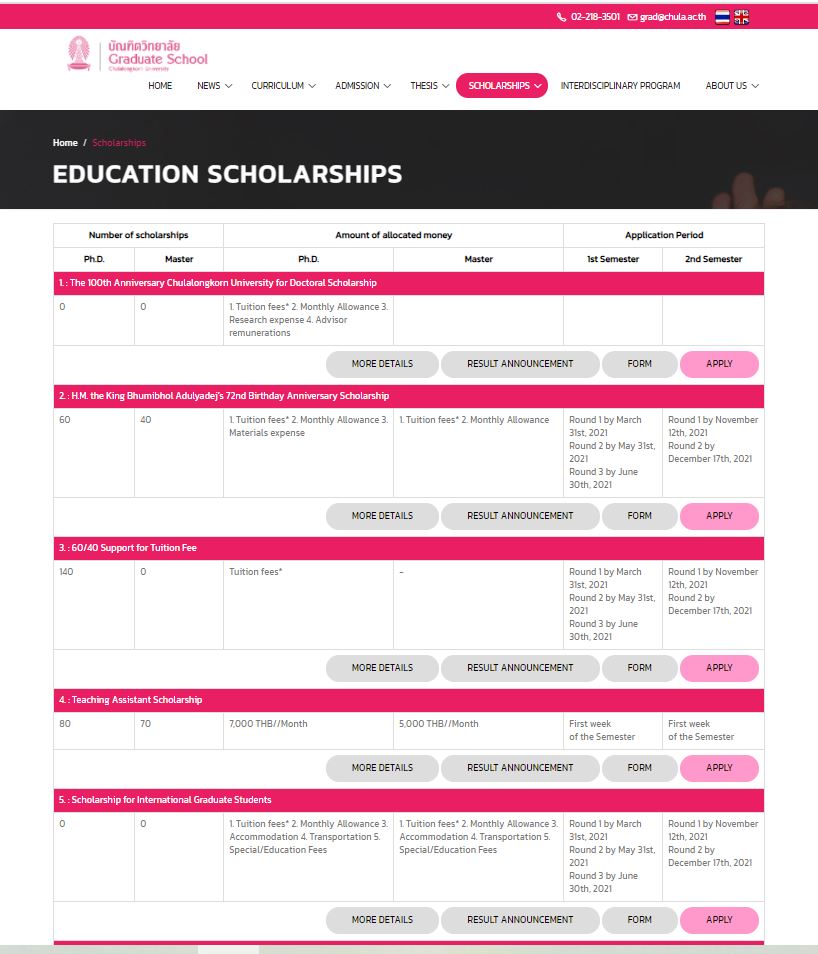This screenshot has height=954, width=818.
Task: Expand the Thesis menu
Action: [429, 86]
